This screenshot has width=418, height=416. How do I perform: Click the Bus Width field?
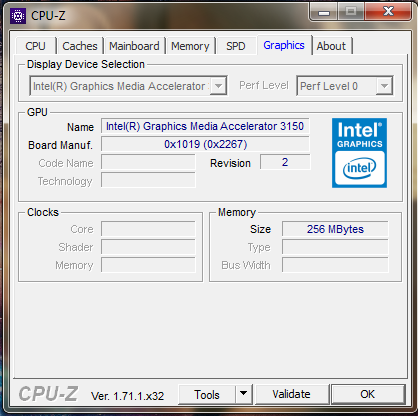335,265
